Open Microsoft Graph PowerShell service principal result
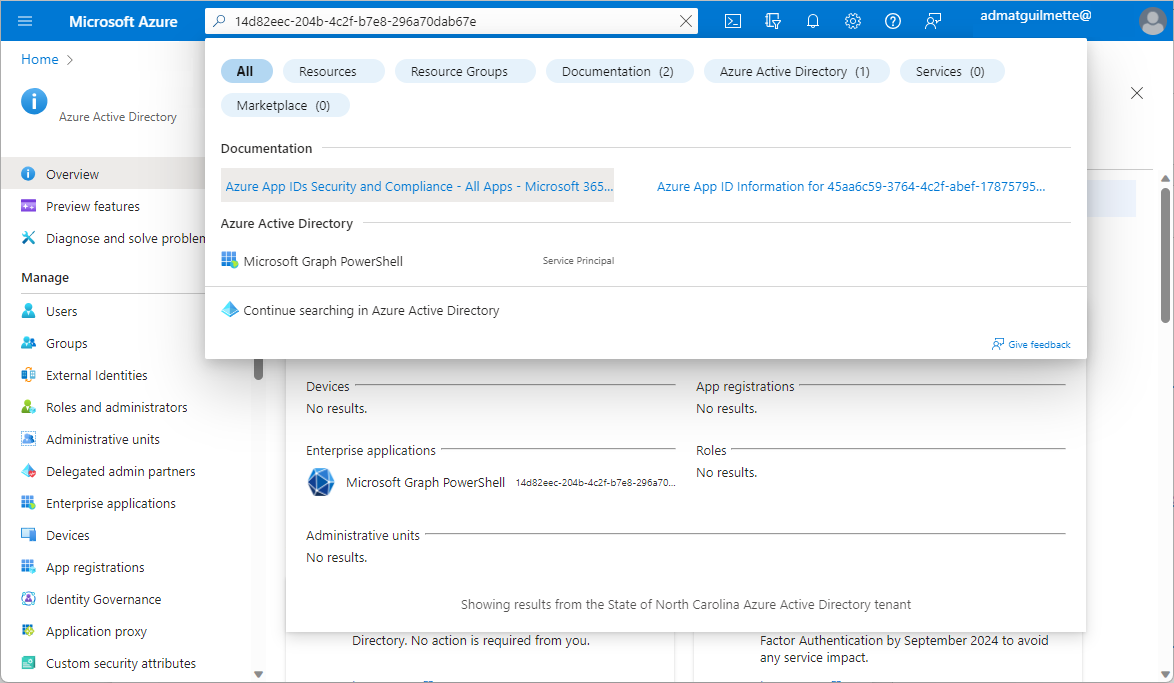 tap(323, 261)
